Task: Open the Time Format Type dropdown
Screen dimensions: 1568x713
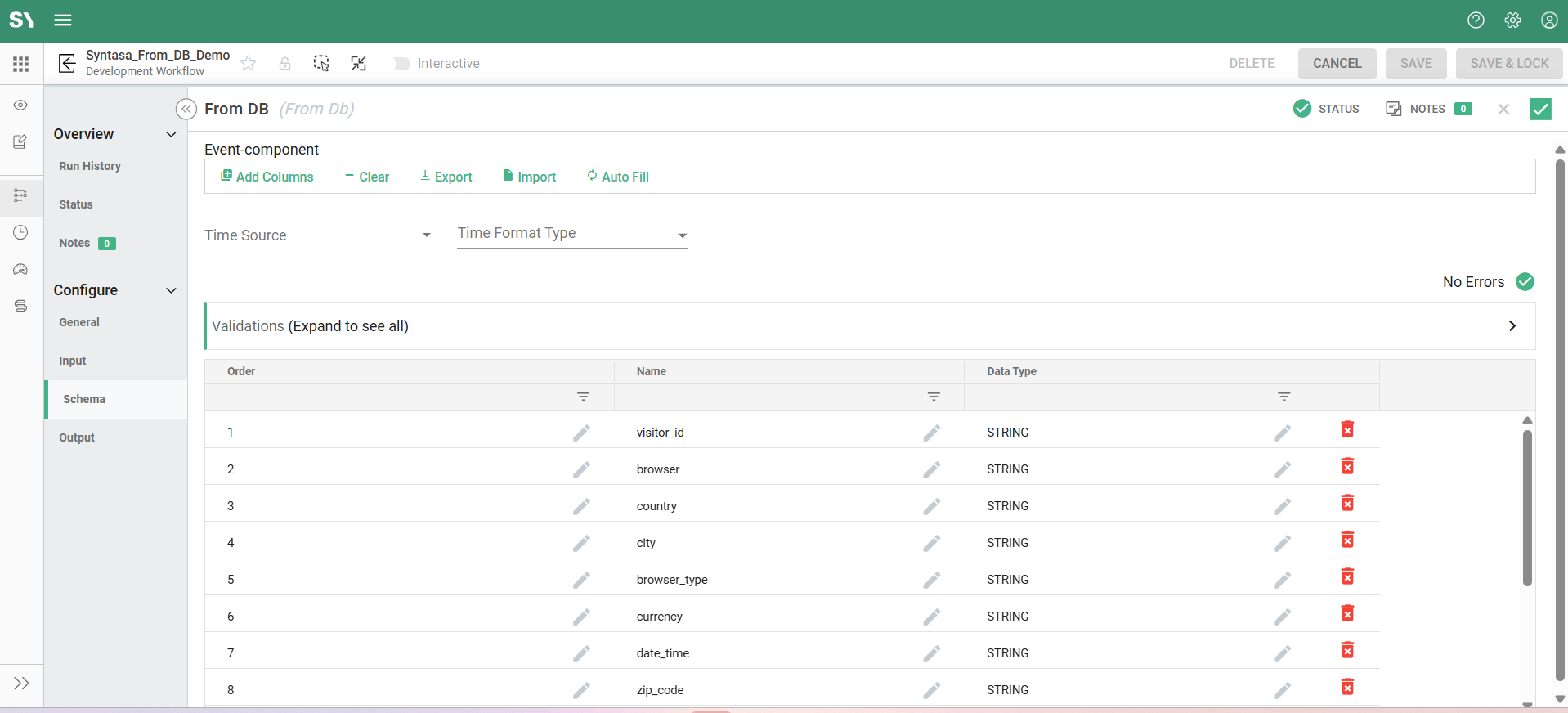Action: tap(572, 234)
